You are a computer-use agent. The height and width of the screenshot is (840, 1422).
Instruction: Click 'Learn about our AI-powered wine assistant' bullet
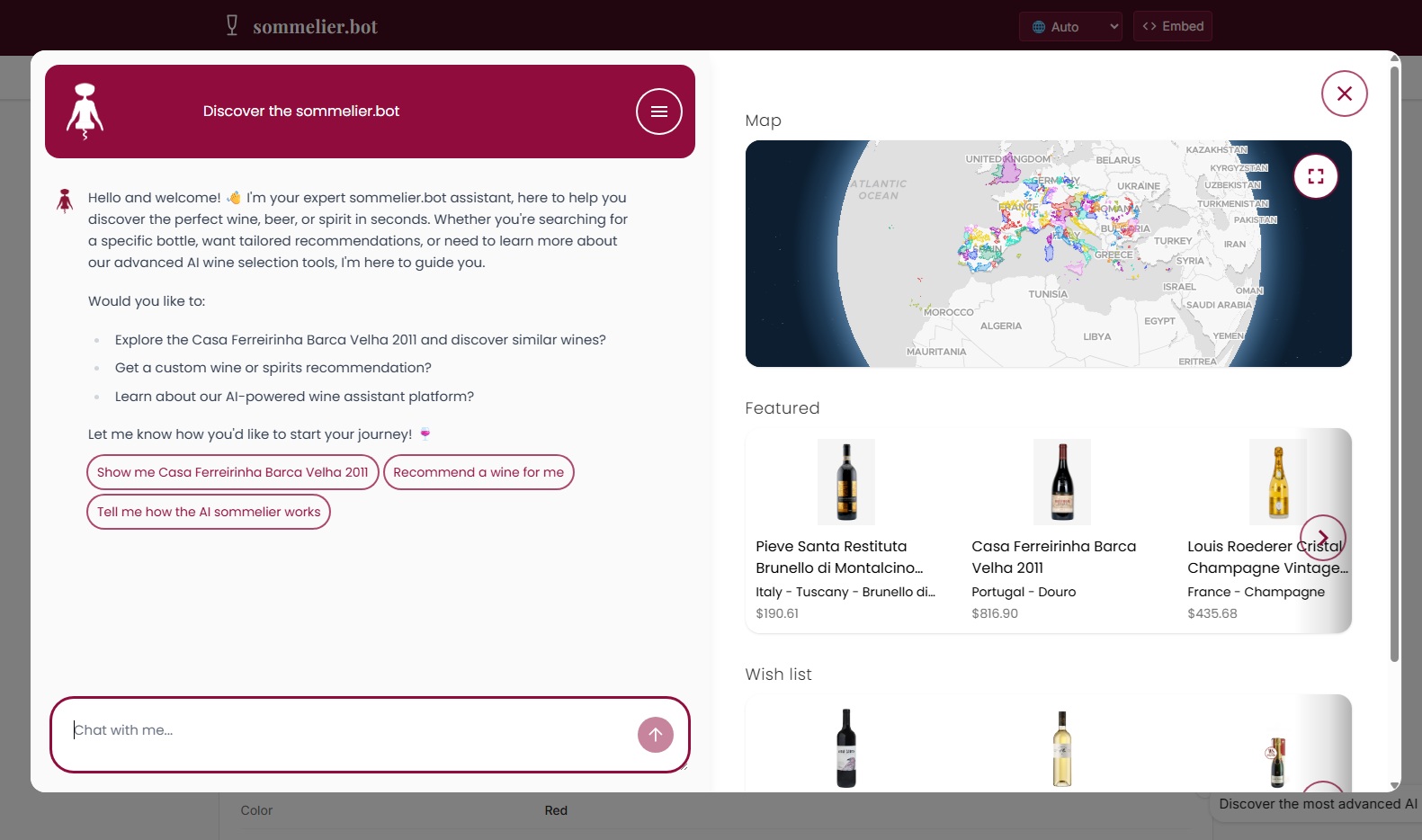[294, 397]
